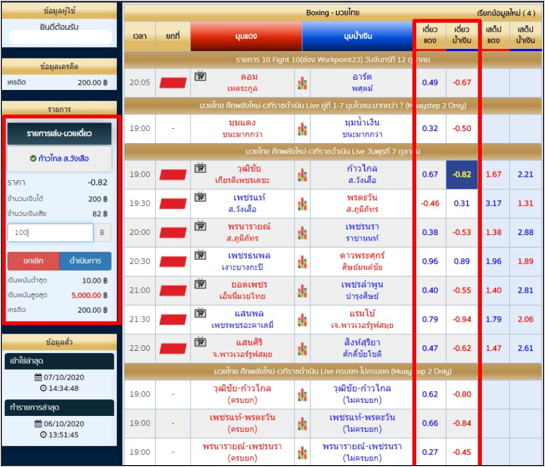Image resolution: width=545 pixels, height=467 pixels.
Task: Click the TV icon beside พรนารายณ์ ส.ภูมิภัทร
Action: [200, 226]
